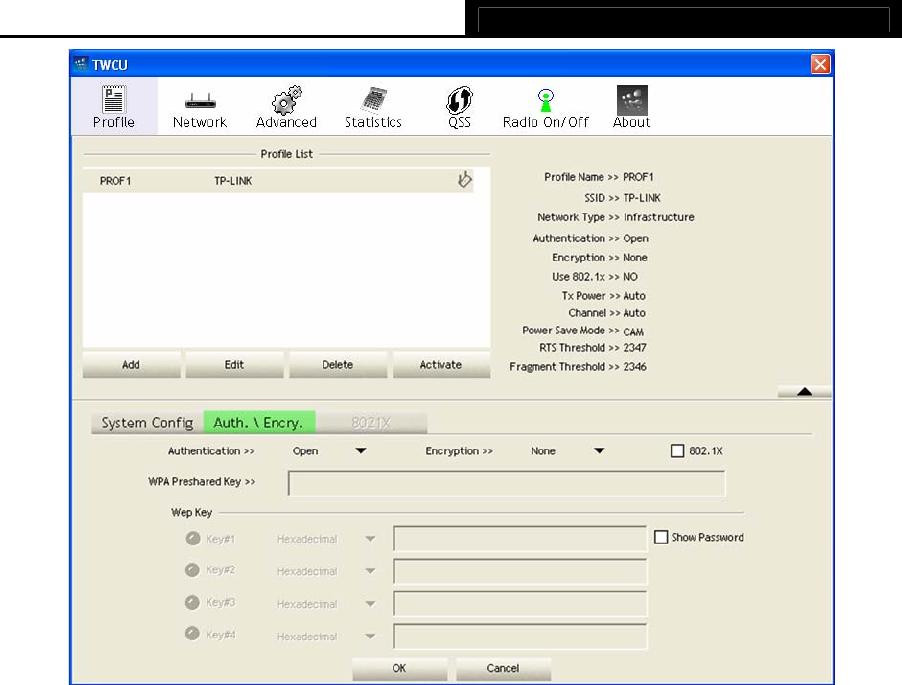Select the Key#1 radio button
The height and width of the screenshot is (685, 902).
tap(193, 538)
